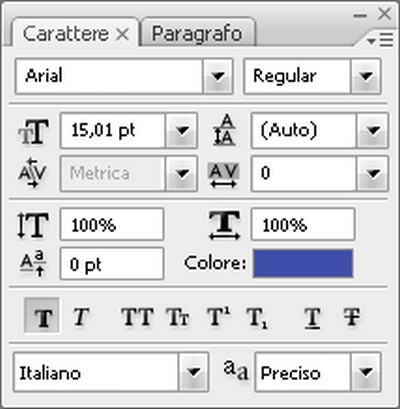400x409 pixels.
Task: Toggle the Faux Bold style button
Action: pyautogui.click(x=42, y=316)
